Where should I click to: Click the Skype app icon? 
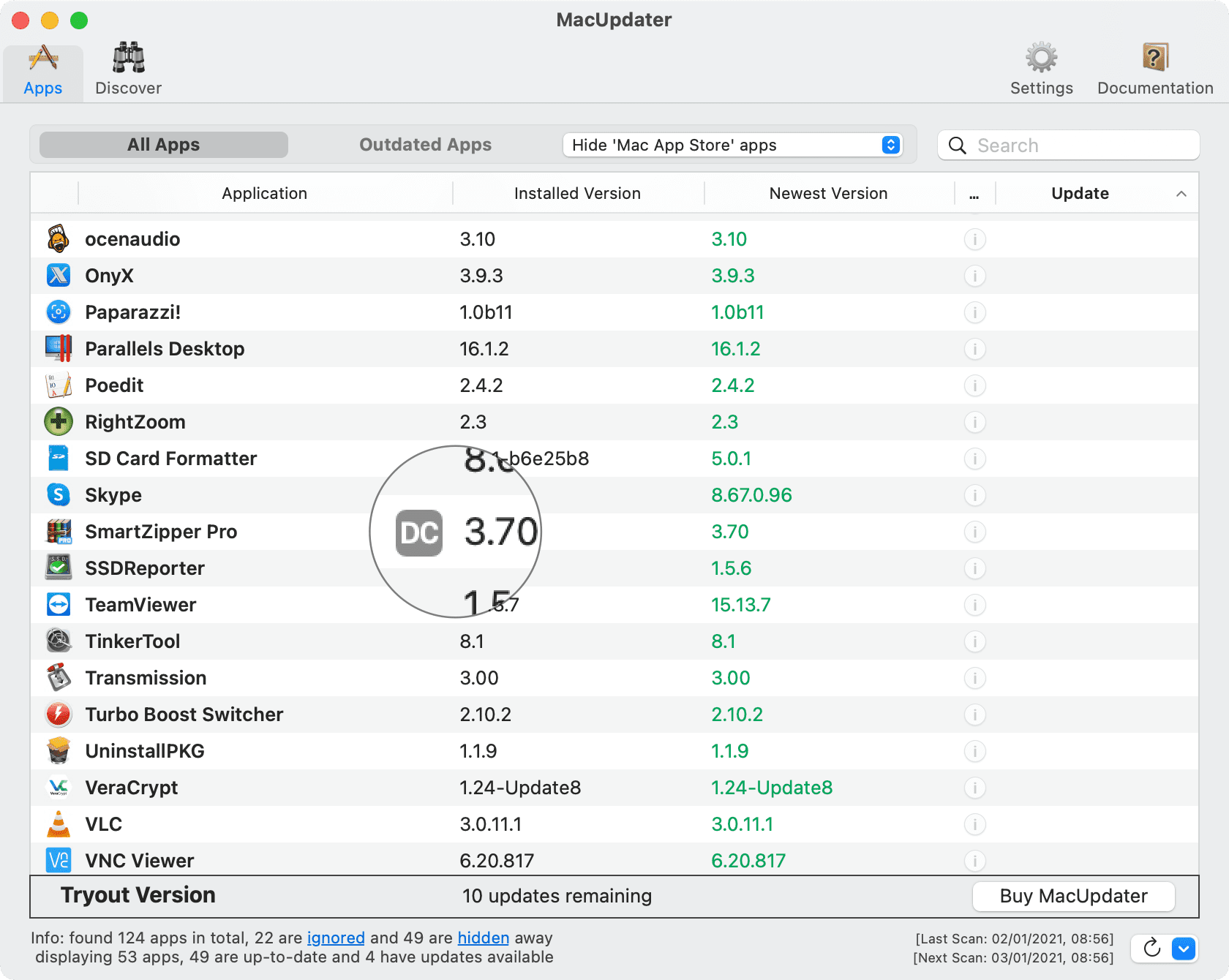pos(59,495)
